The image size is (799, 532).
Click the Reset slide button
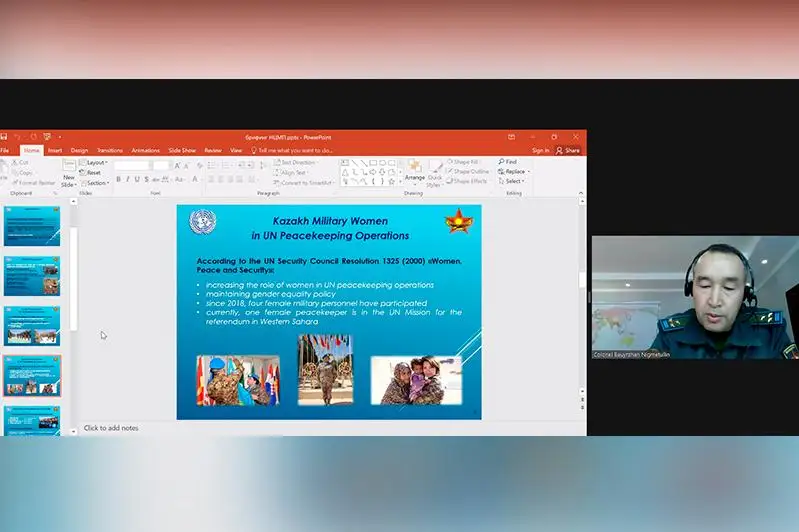pyautogui.click(x=92, y=172)
